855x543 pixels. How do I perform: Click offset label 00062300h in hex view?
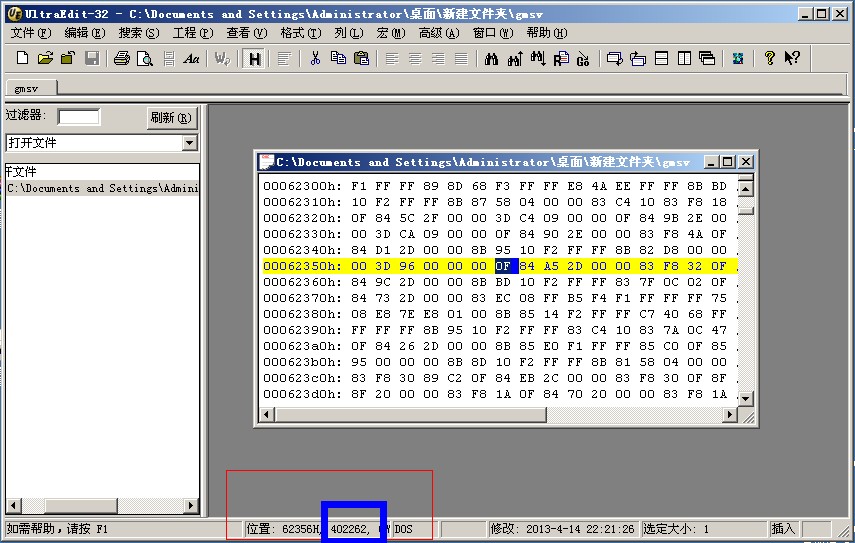pos(303,186)
